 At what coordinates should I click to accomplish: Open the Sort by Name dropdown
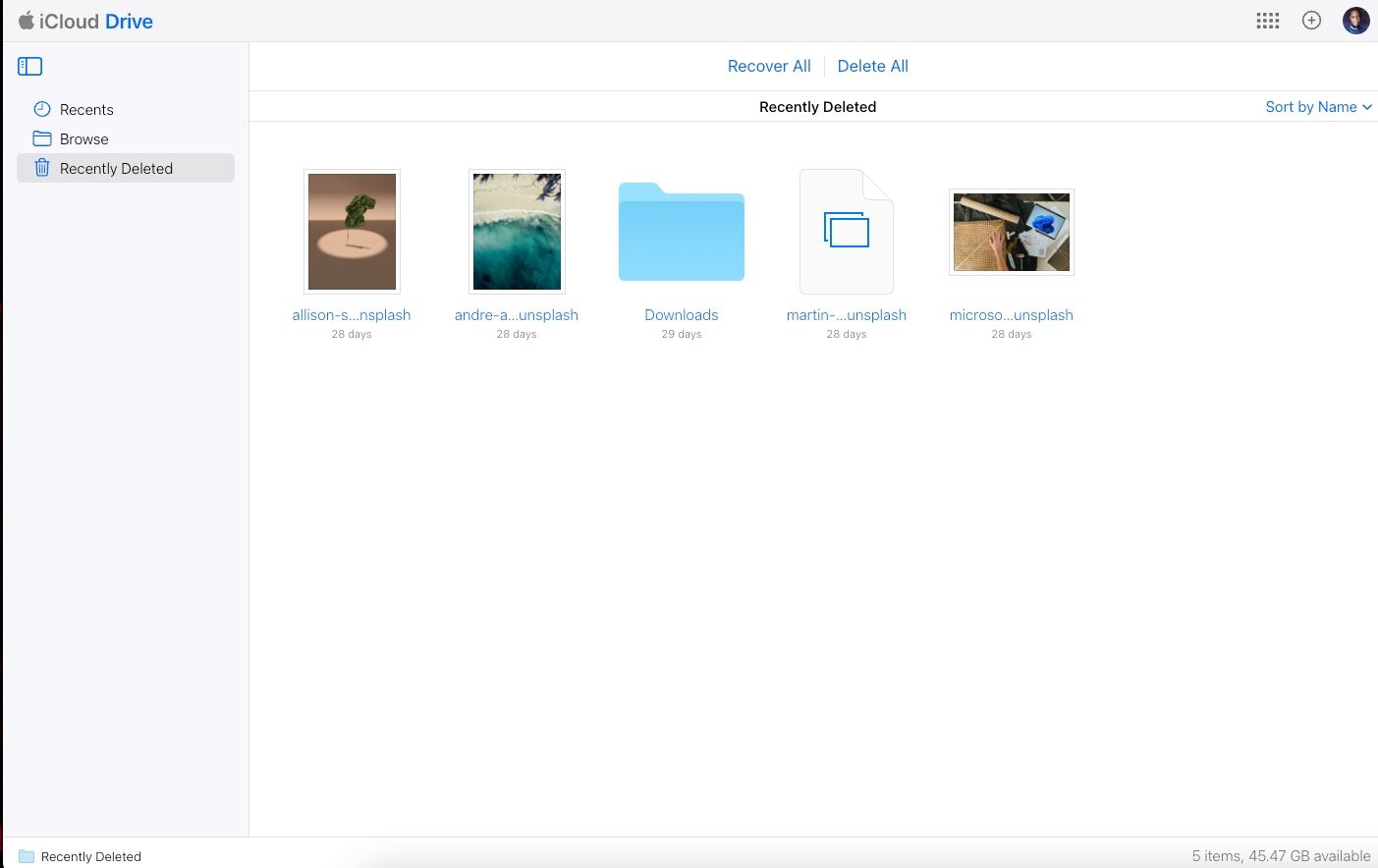(x=1310, y=106)
